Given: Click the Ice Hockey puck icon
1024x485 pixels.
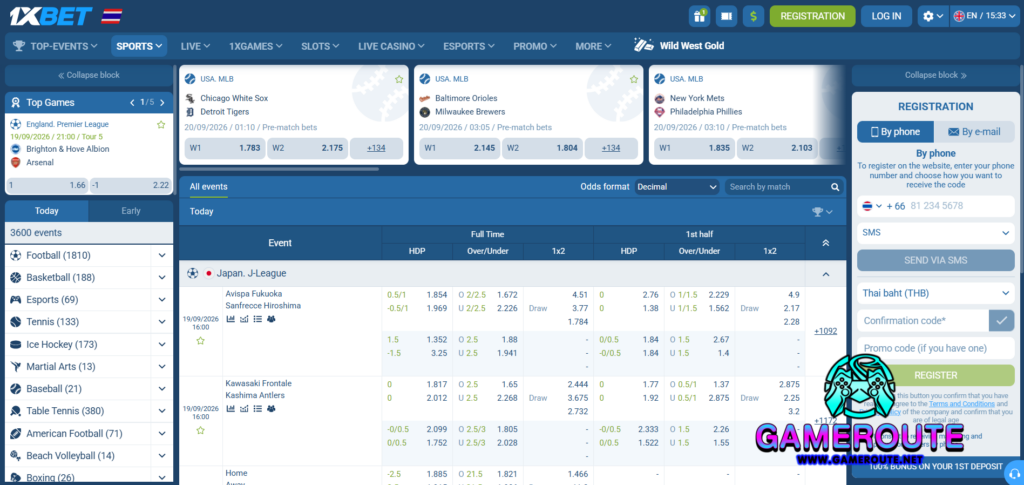Looking at the screenshot, I should pos(16,344).
